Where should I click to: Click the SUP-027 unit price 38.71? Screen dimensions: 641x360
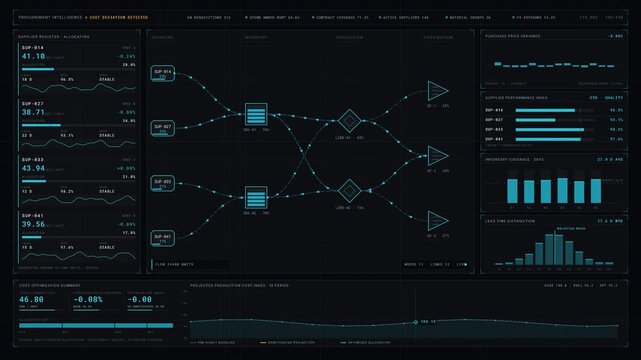[34, 112]
